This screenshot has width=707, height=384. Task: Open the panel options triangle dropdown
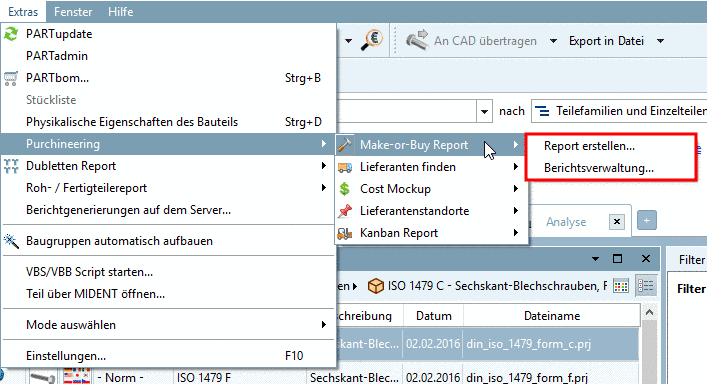(595, 259)
